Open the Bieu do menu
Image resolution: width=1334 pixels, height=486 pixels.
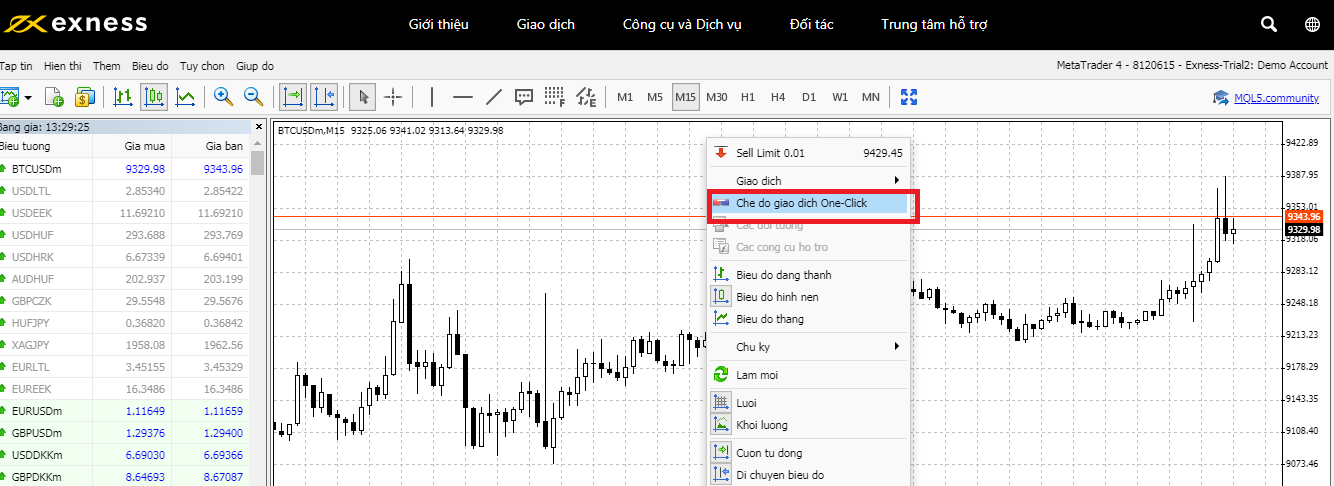(x=150, y=66)
